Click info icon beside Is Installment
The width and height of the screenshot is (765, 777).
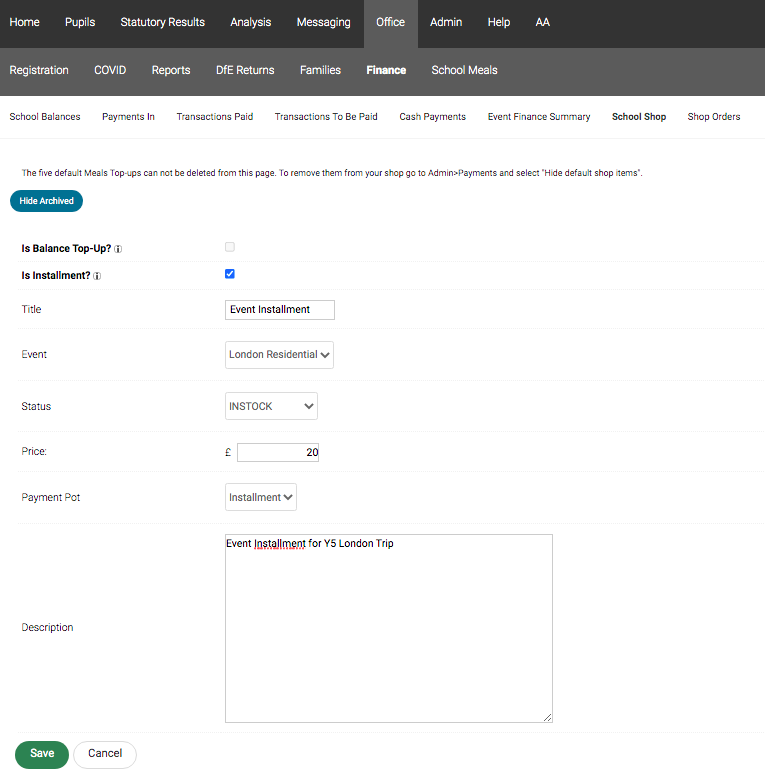97,276
